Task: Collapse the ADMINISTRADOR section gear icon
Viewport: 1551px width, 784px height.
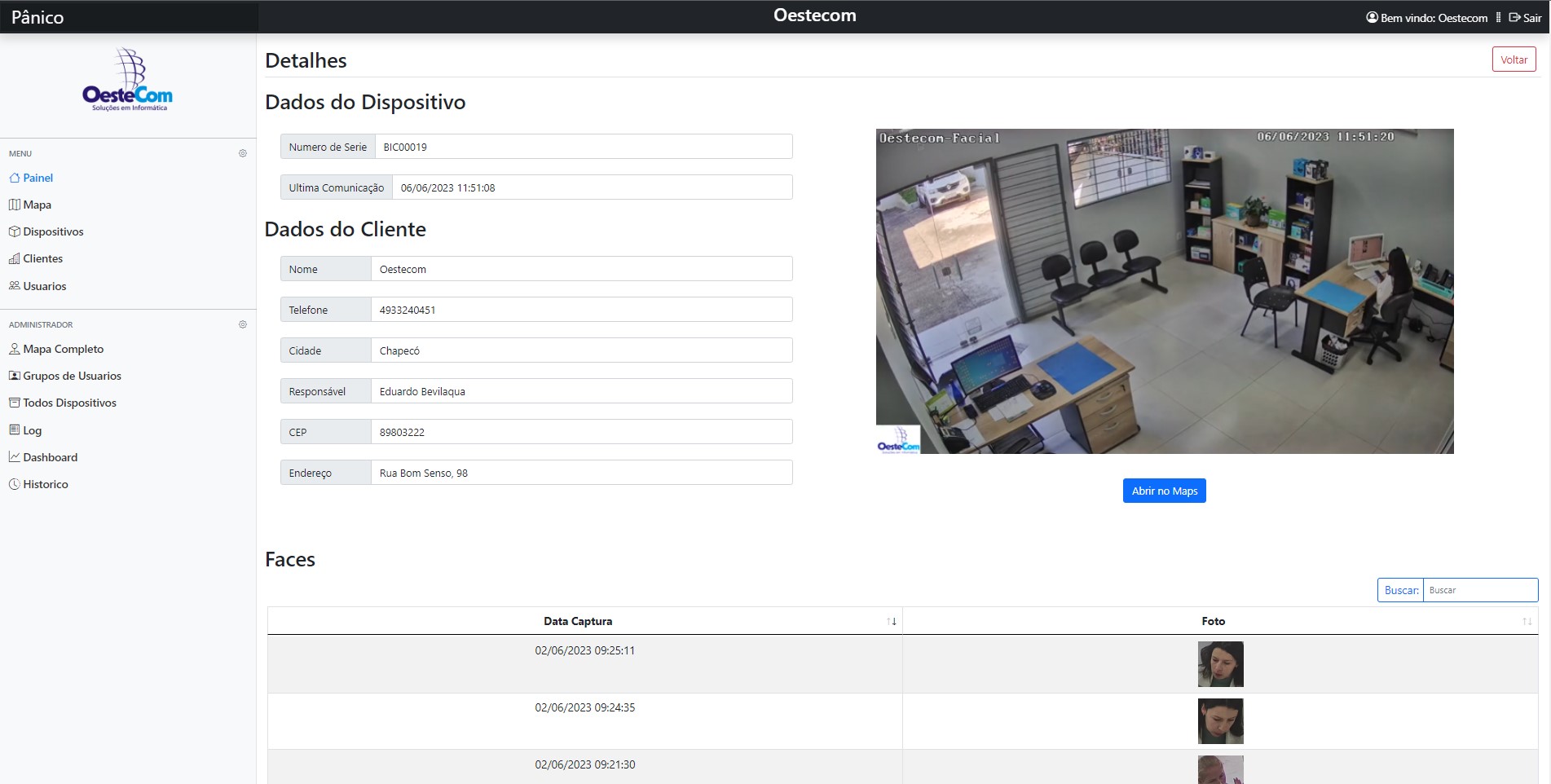Action: pos(242,324)
